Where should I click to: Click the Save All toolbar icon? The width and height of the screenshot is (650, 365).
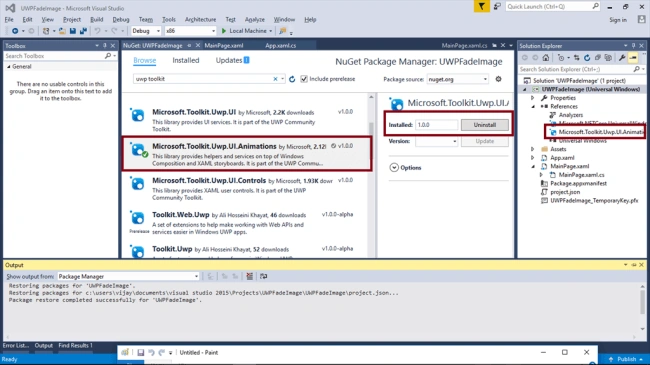click(83, 31)
